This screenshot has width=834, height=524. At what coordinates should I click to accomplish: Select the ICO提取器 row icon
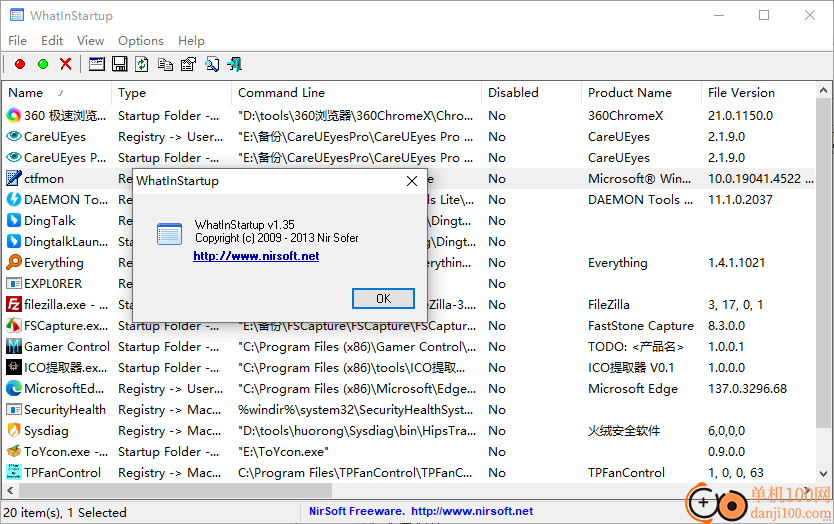pyautogui.click(x=13, y=367)
